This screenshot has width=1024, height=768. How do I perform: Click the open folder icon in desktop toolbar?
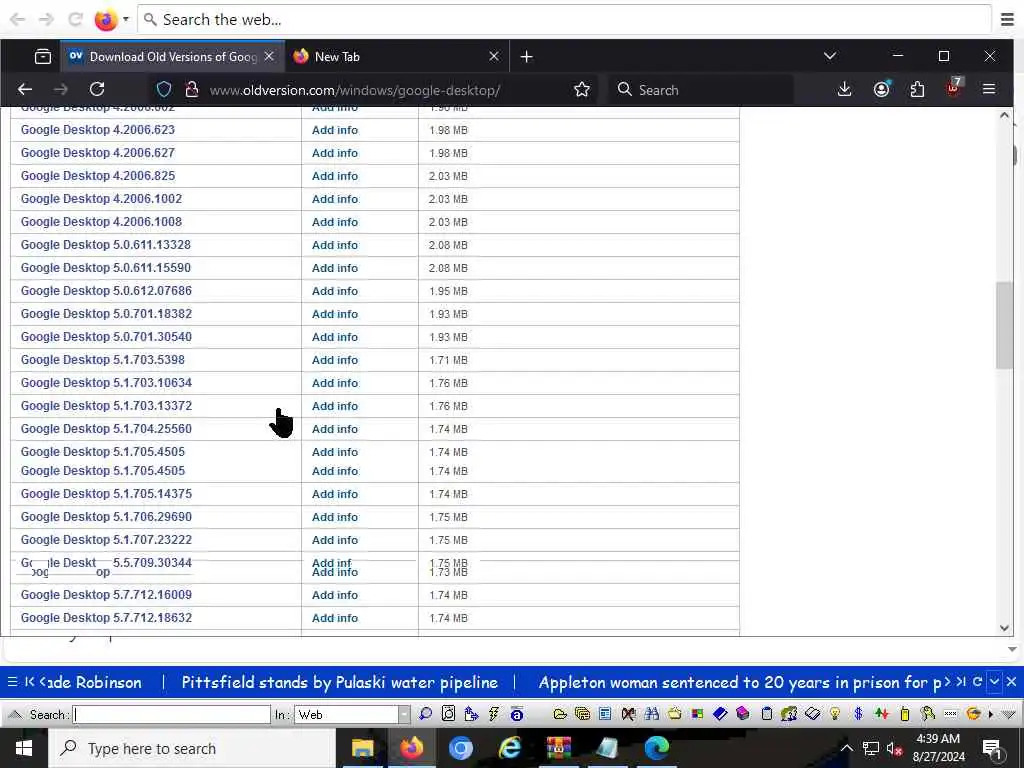click(x=560, y=714)
